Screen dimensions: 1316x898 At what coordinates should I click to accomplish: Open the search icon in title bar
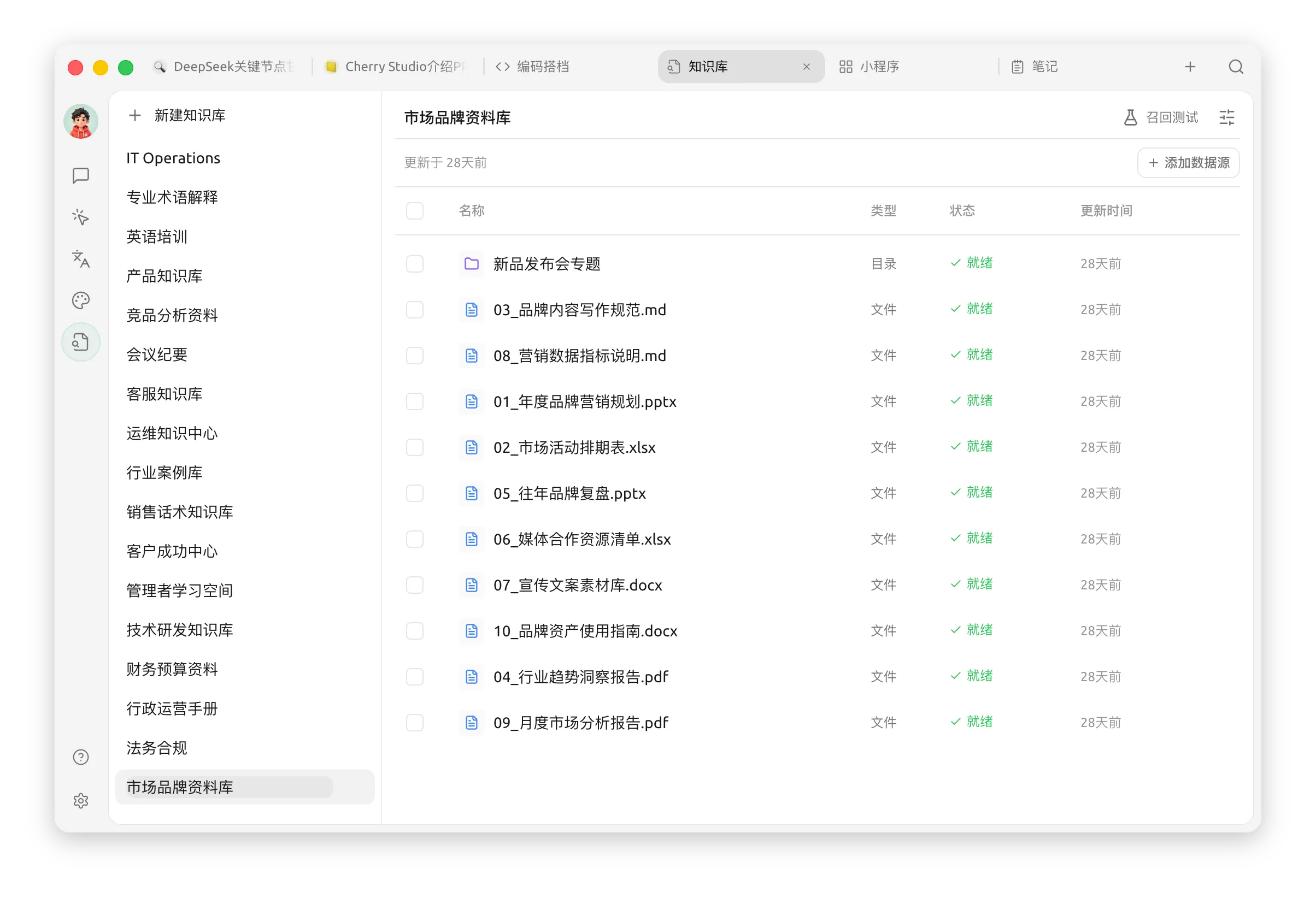(1236, 67)
